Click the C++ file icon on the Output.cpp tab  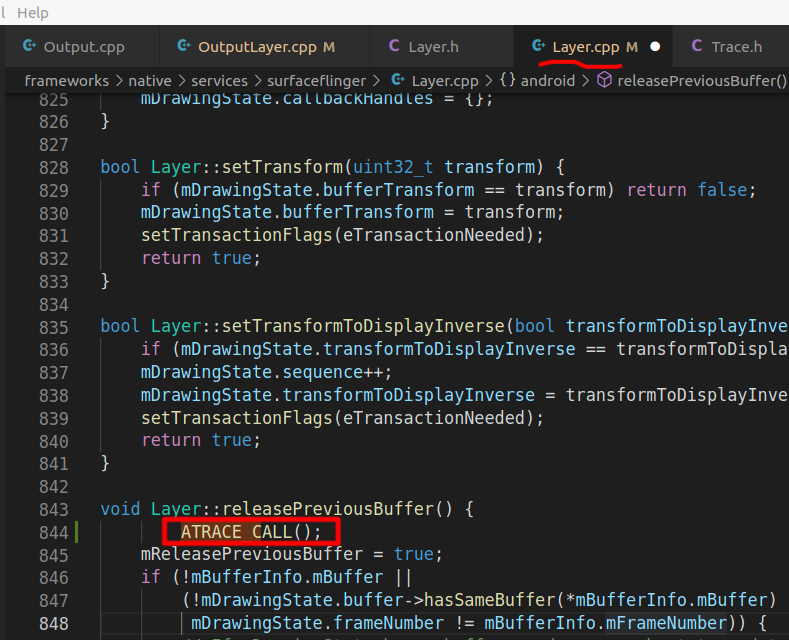(x=30, y=46)
